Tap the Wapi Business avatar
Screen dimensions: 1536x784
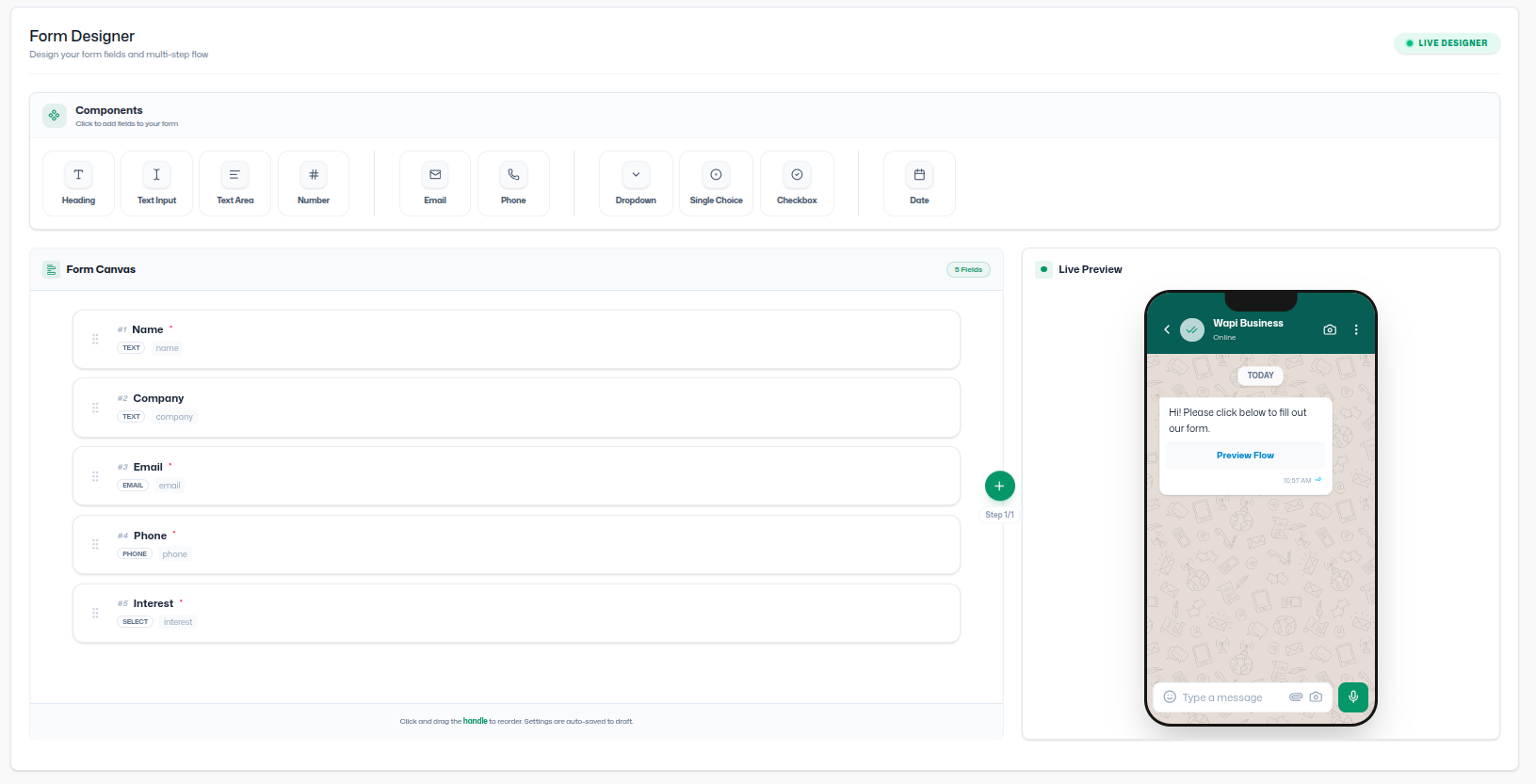pyautogui.click(x=1192, y=329)
